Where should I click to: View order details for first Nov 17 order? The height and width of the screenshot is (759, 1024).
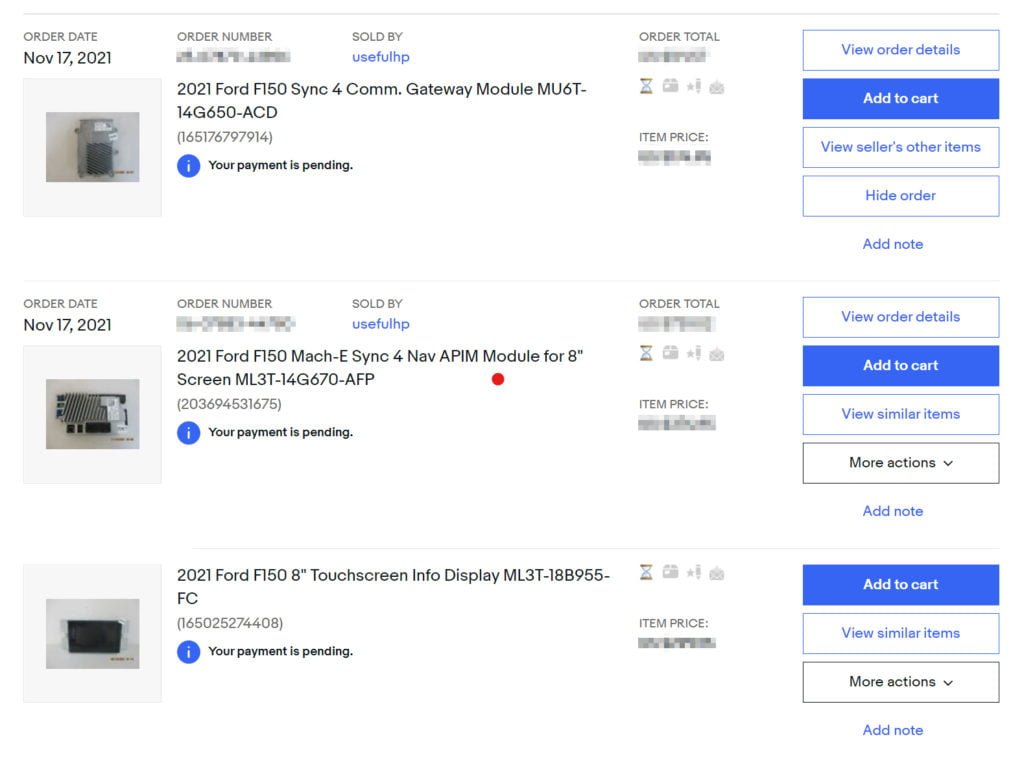click(x=901, y=50)
